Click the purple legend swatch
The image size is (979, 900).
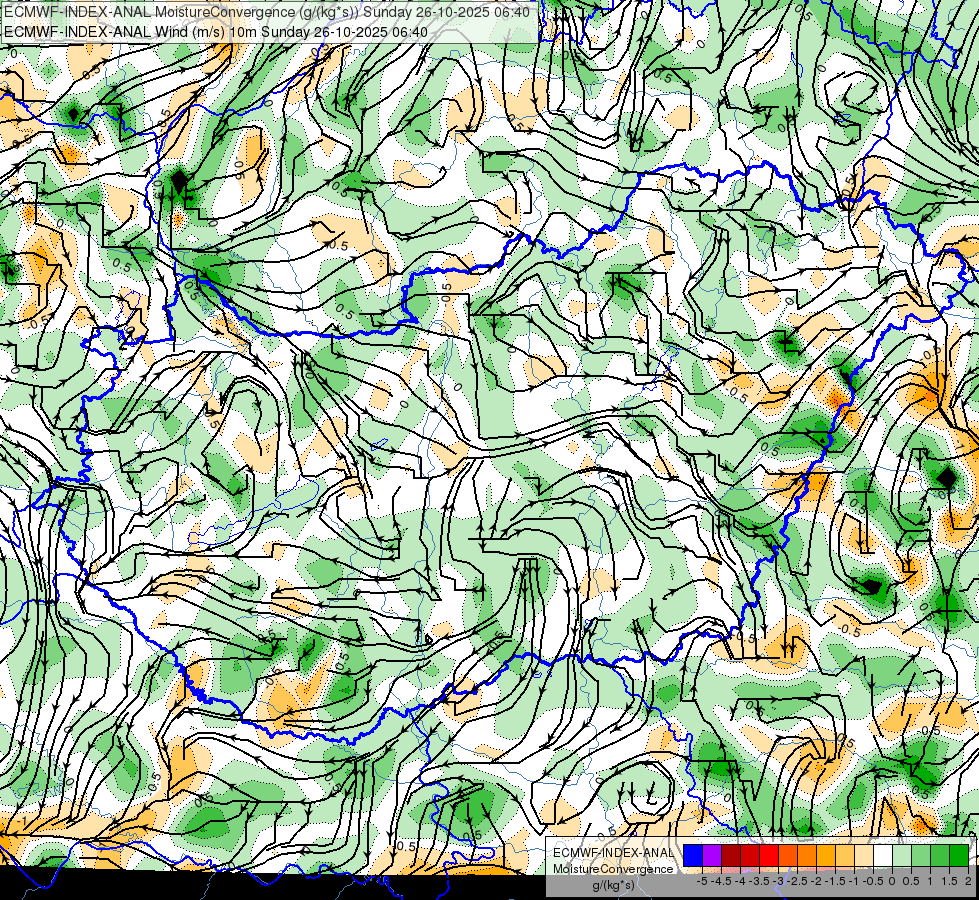[712, 856]
